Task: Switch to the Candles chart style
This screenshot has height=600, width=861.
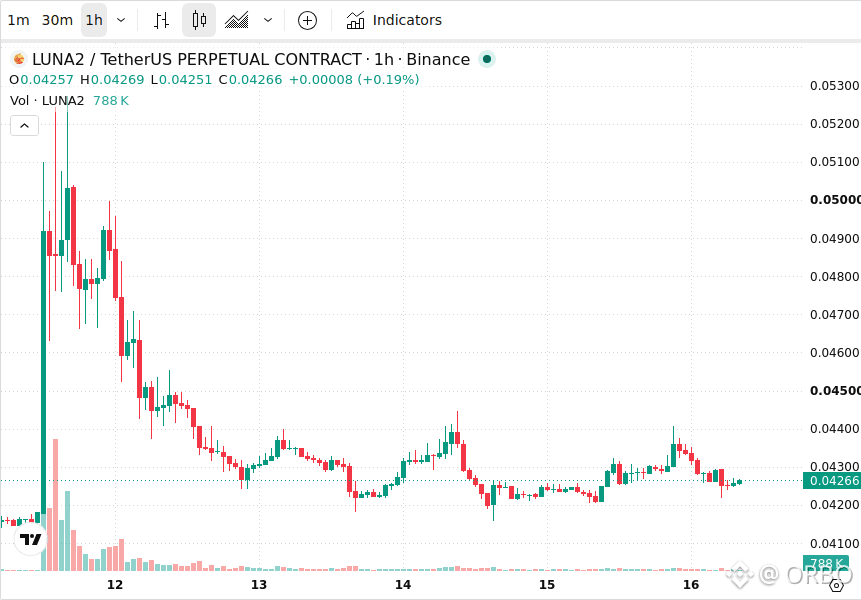Action: click(199, 20)
